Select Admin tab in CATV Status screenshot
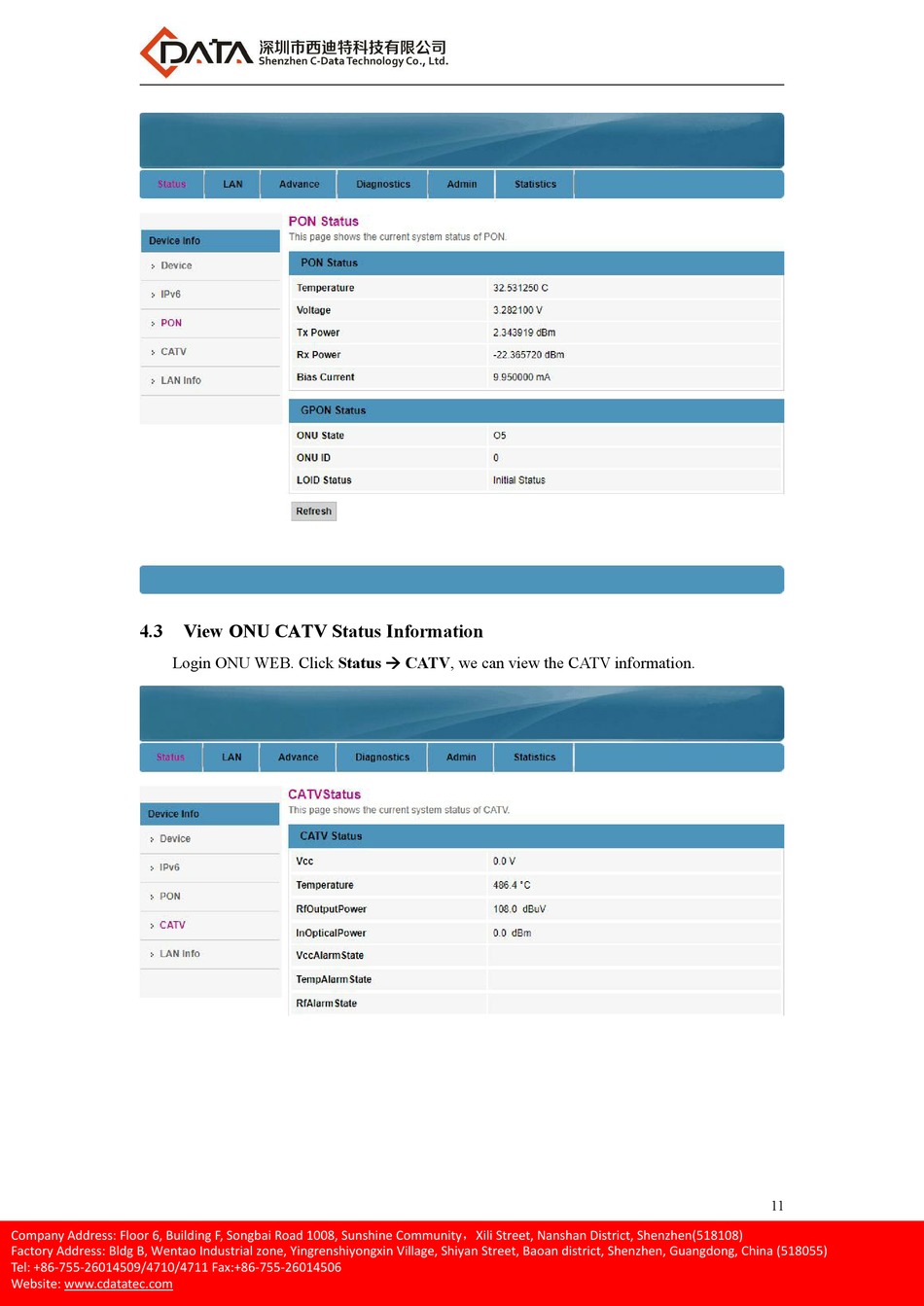Viewport: 924px width, 1306px height. (461, 758)
